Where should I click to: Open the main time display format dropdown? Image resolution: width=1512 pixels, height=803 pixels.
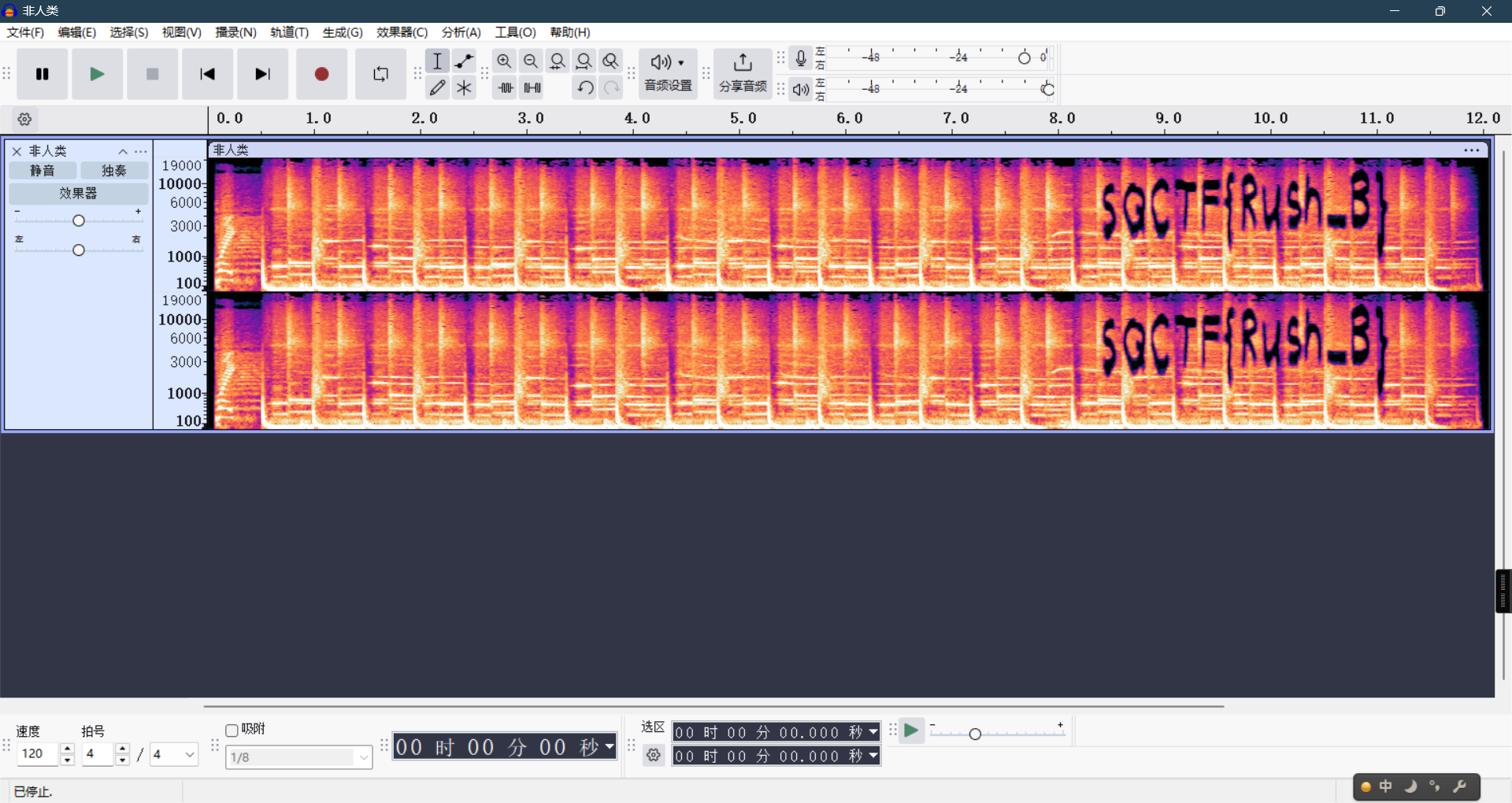pos(610,746)
